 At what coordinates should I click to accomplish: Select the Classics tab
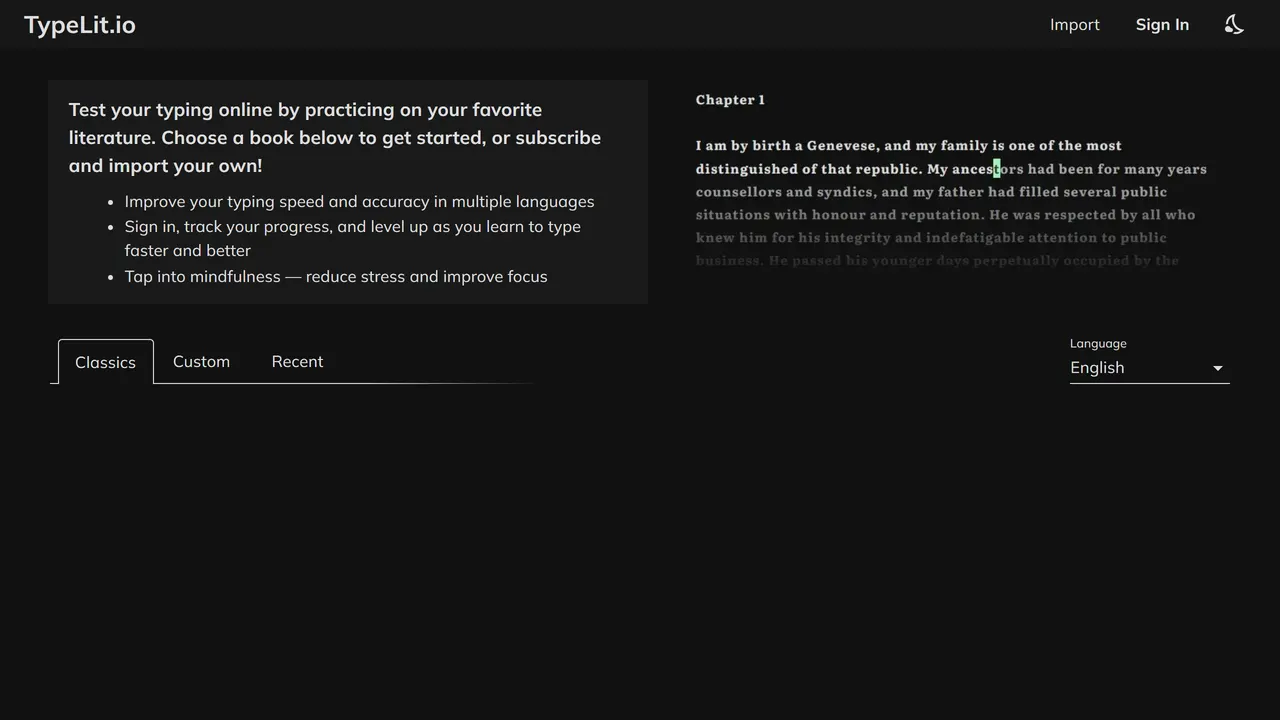click(x=106, y=362)
